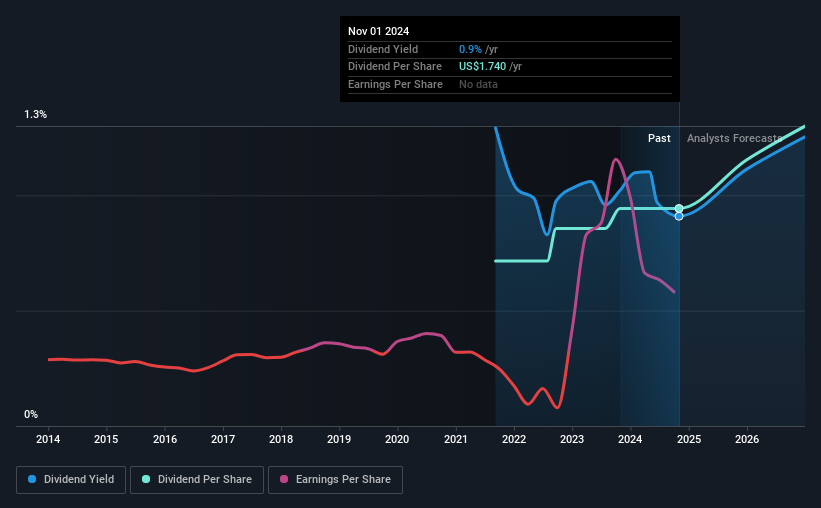The height and width of the screenshot is (508, 821).
Task: Click the US$1.740 Dividend Per Share value
Action: (482, 67)
